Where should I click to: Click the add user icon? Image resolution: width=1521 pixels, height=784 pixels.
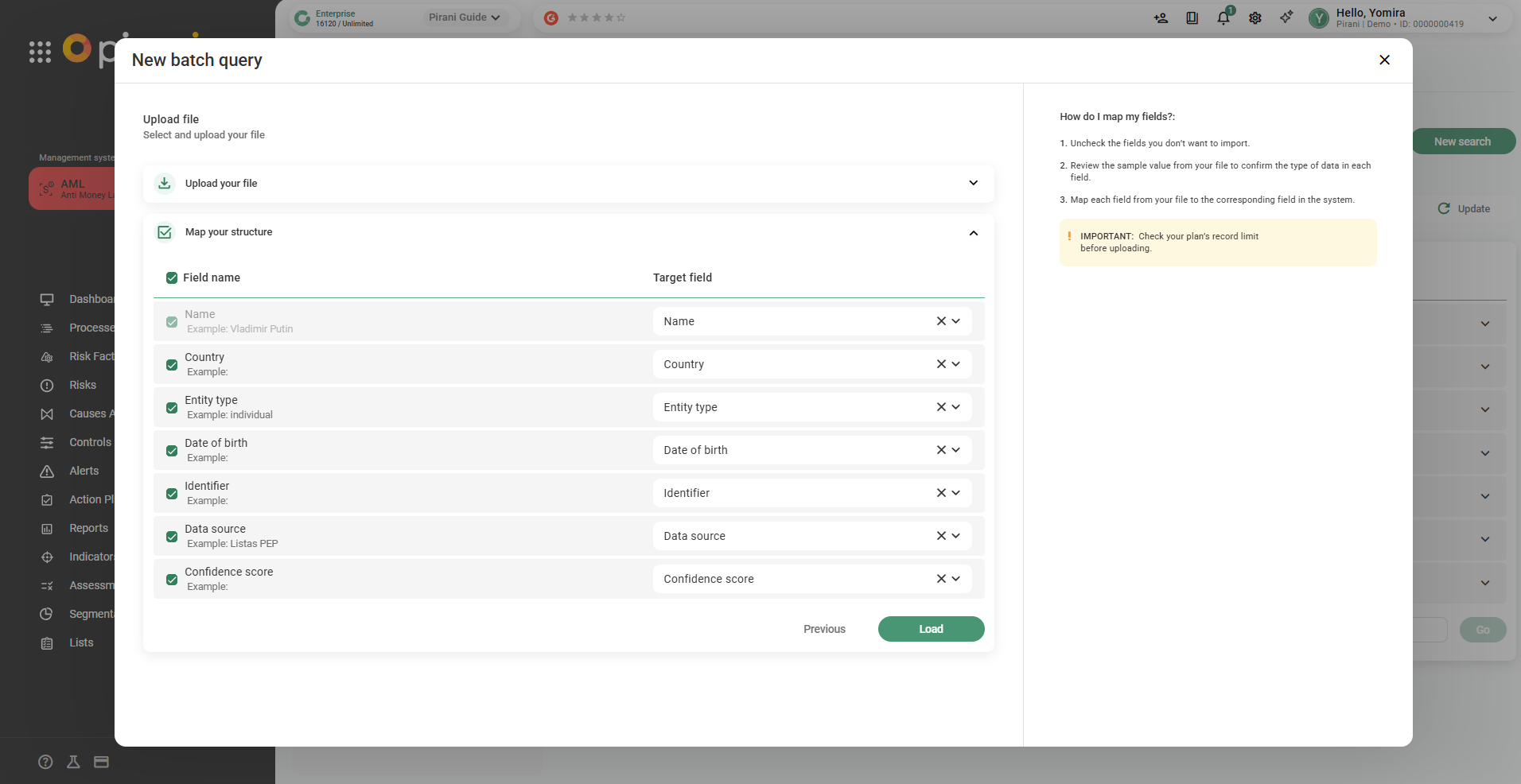[1161, 17]
